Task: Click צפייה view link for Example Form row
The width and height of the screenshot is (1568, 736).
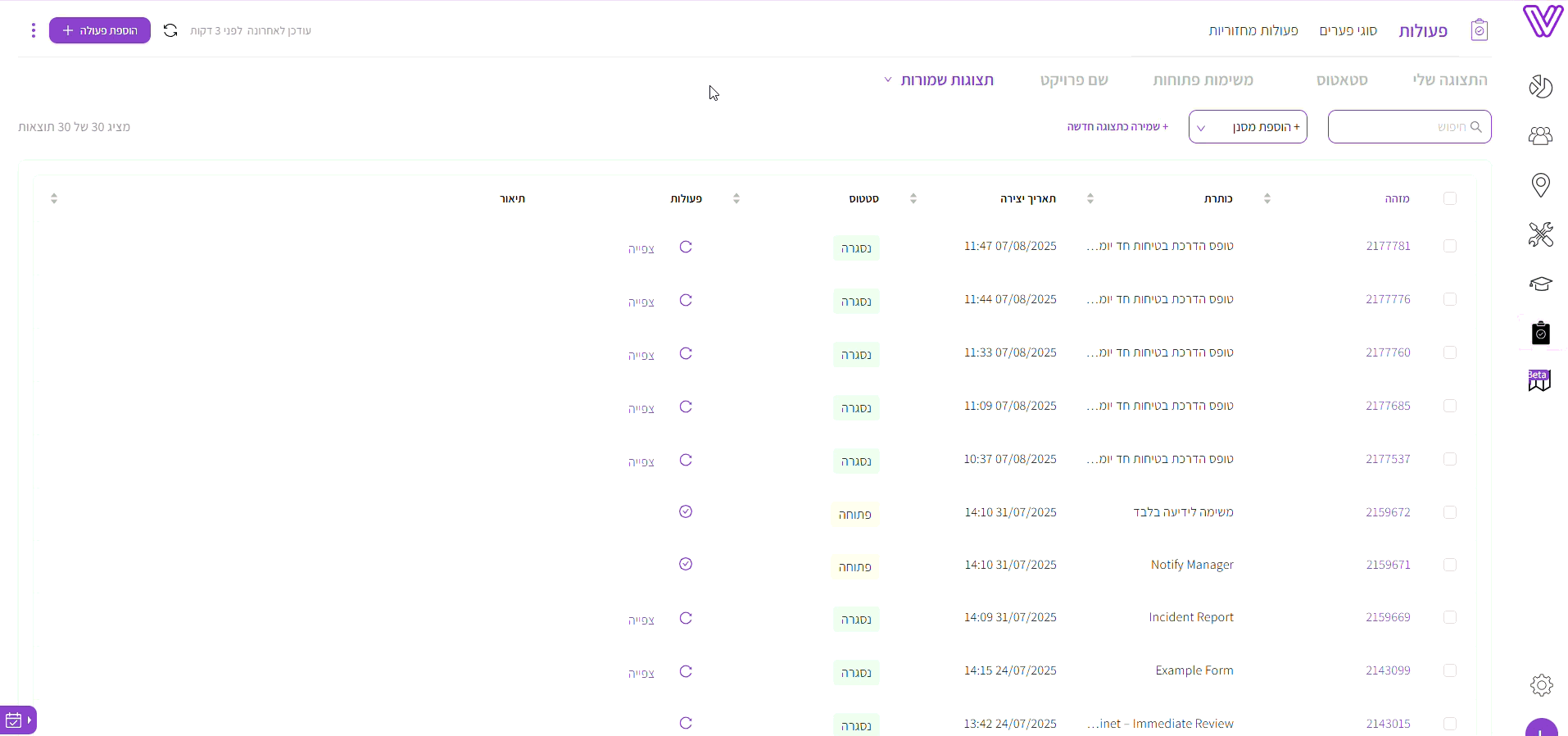Action: point(641,673)
